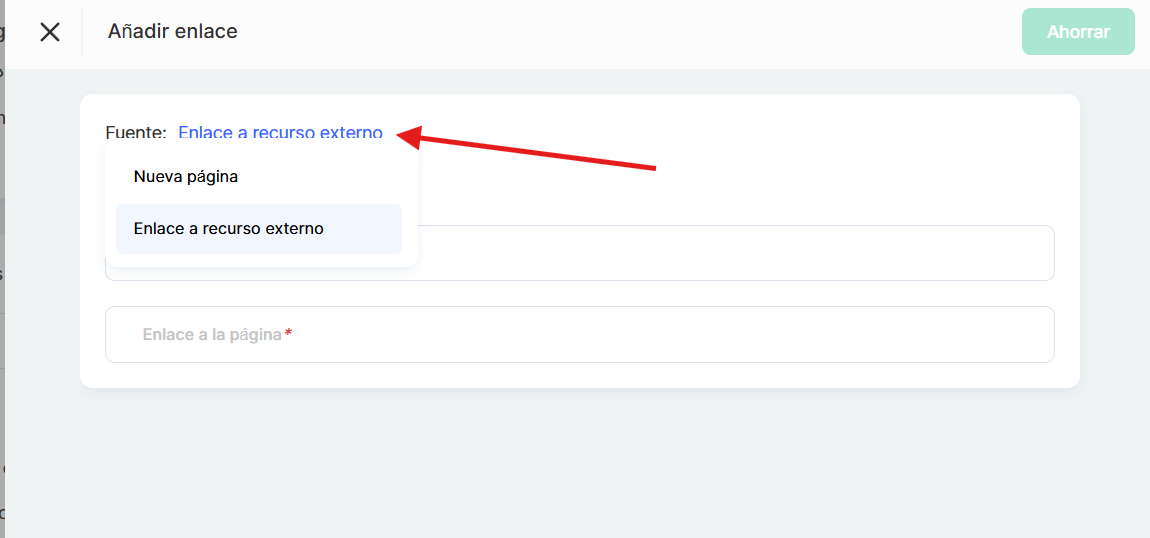Click the red required-field asterisk
This screenshot has width=1150, height=538.
[x=288, y=334]
